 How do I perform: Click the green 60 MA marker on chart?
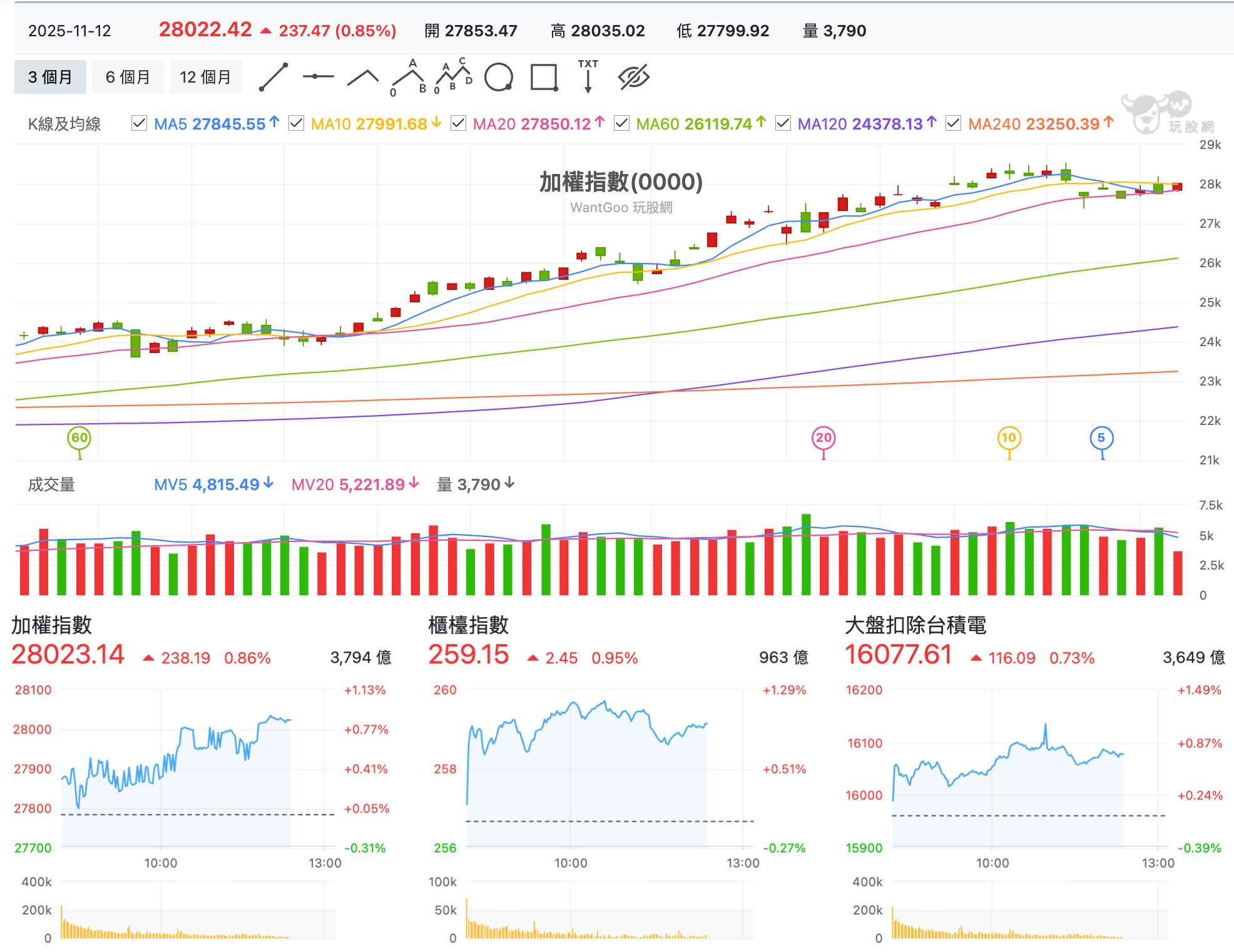(x=79, y=438)
